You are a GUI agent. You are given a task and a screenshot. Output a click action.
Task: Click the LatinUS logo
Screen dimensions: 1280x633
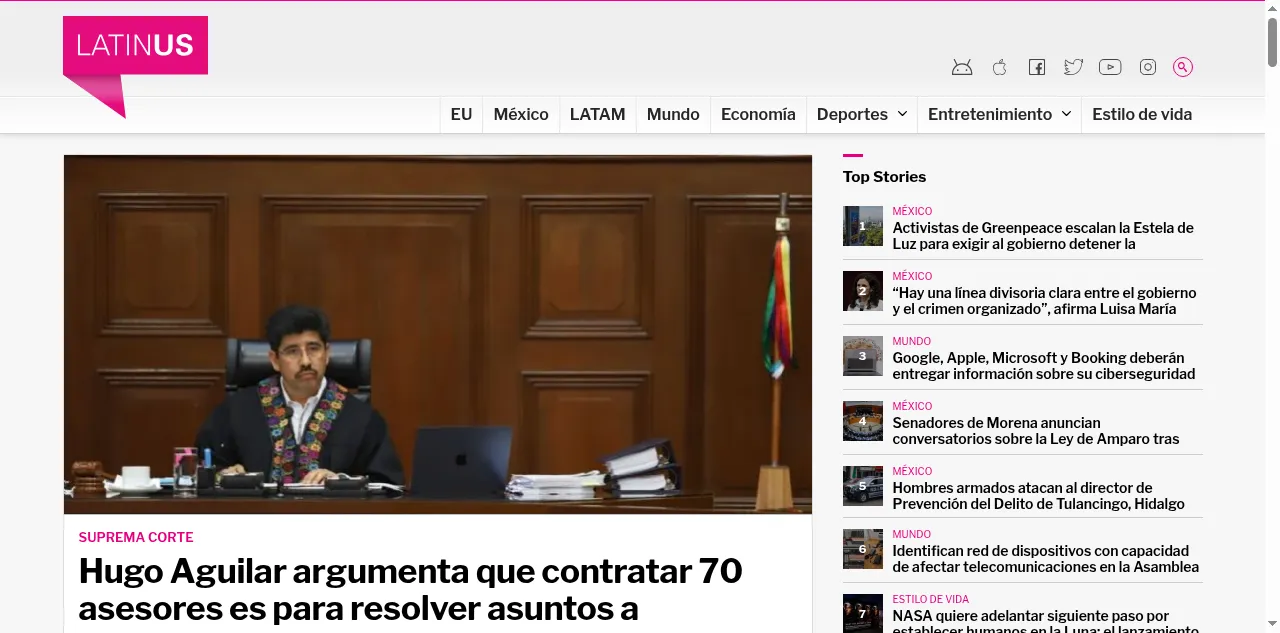coord(135,47)
